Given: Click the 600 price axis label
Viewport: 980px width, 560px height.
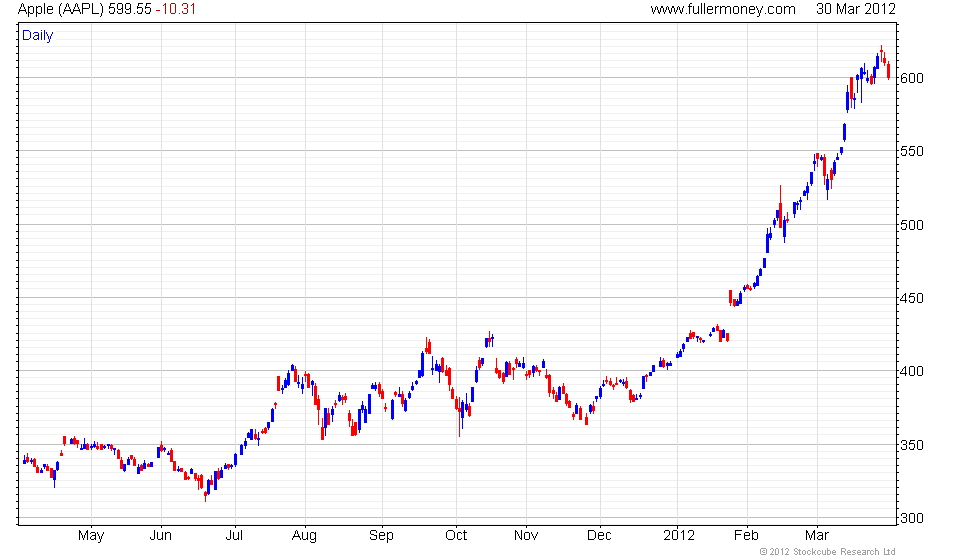Looking at the screenshot, I should point(911,78).
